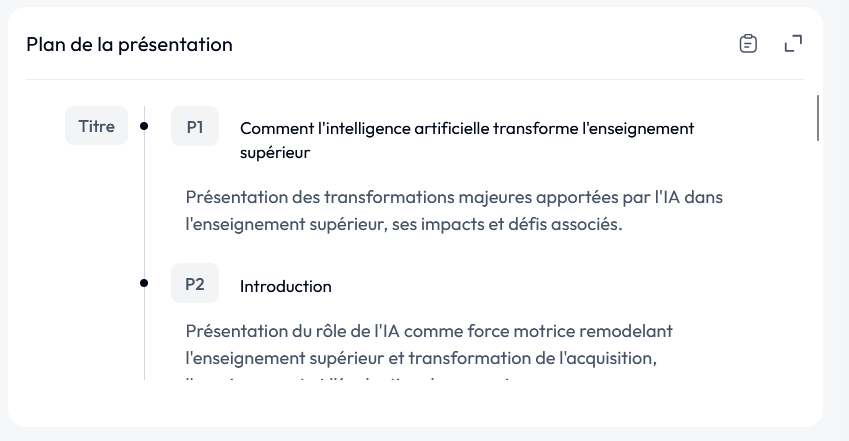
Task: Open slide P1 badge
Action: 195,126
